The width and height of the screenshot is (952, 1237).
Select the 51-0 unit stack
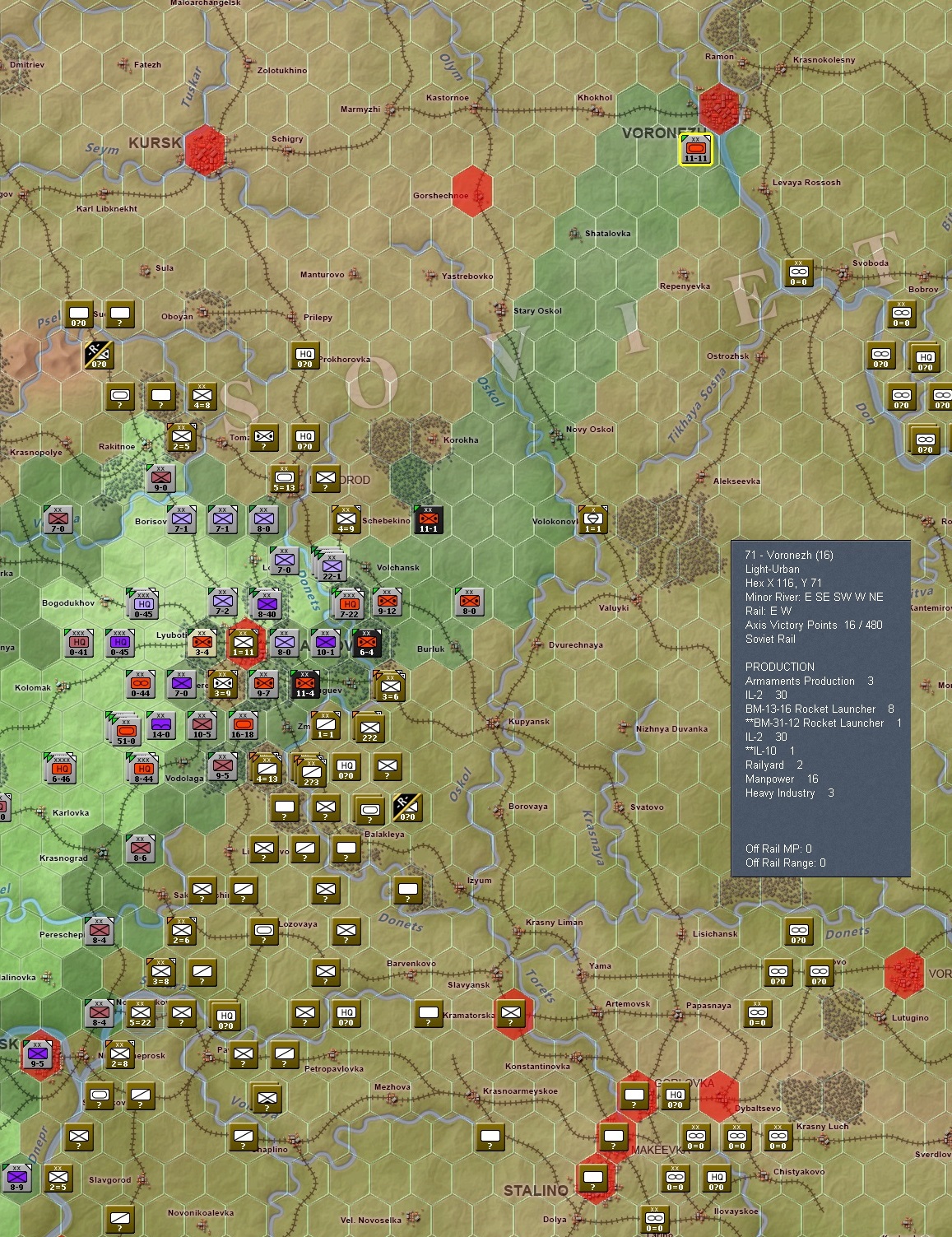pos(124,729)
